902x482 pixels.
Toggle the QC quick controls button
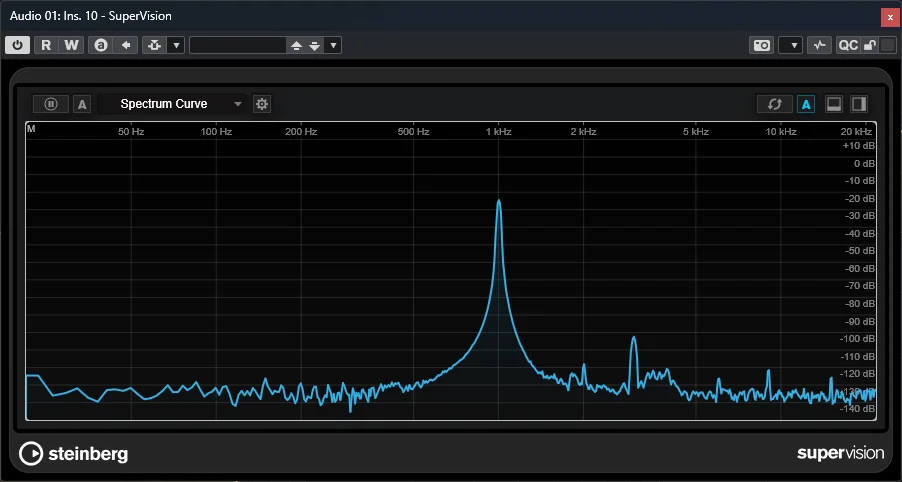[x=848, y=45]
